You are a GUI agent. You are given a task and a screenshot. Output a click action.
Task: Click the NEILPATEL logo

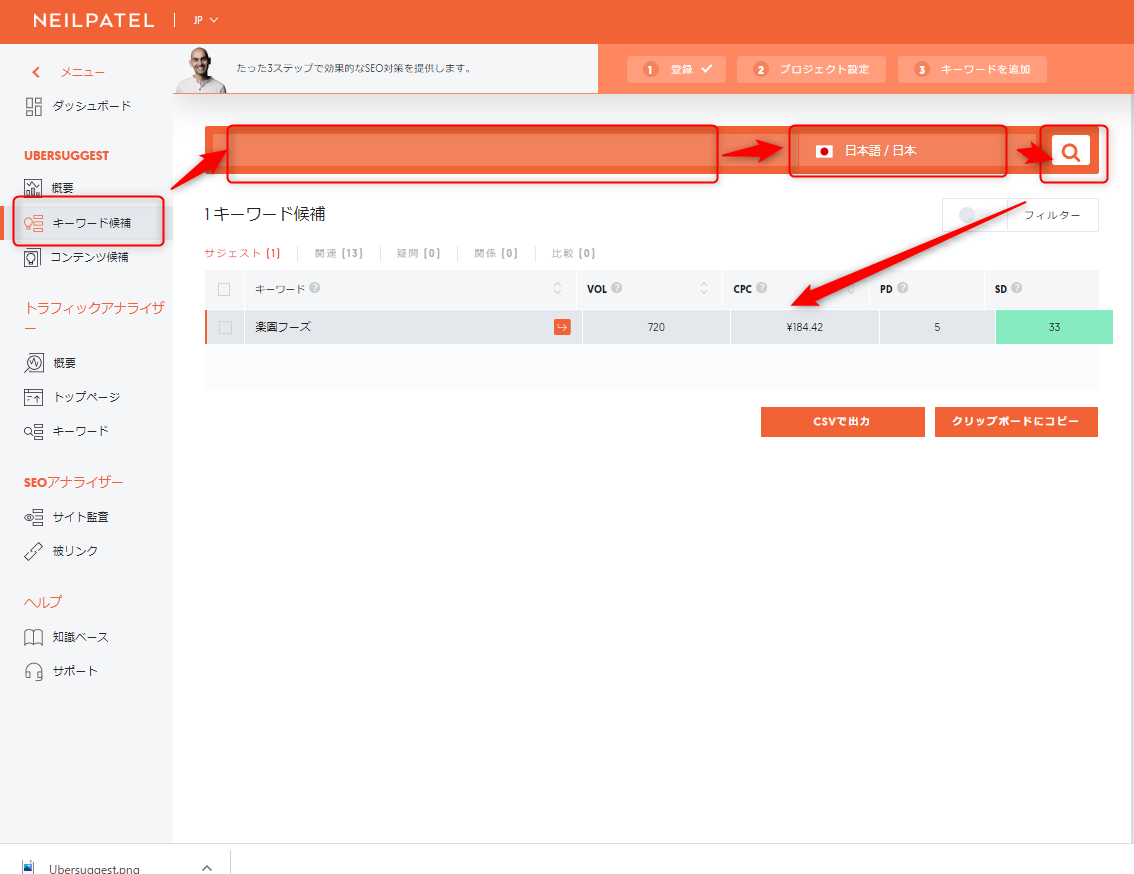[x=94, y=20]
